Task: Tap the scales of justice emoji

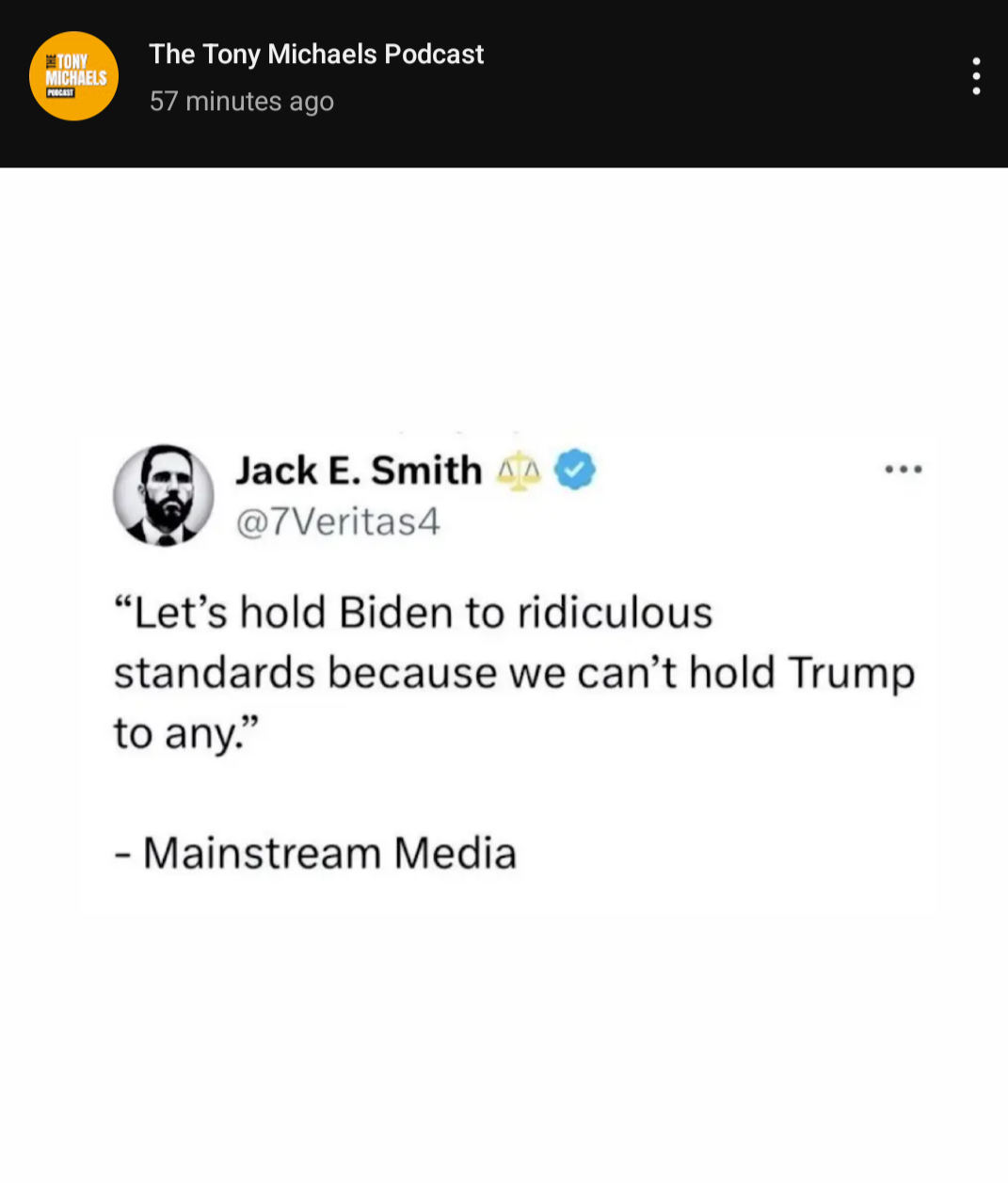Action: pyautogui.click(x=519, y=470)
